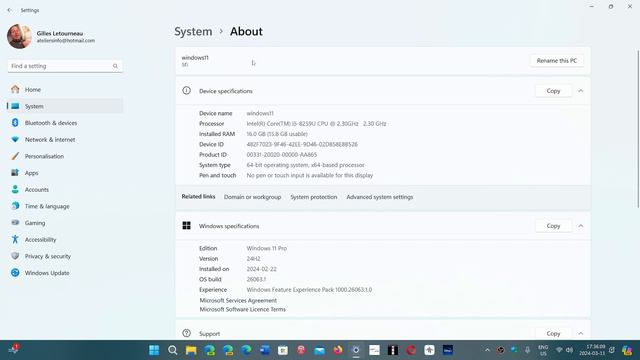The image size is (640, 360).
Task: Open Domain or workgroup link
Action: click(x=252, y=197)
